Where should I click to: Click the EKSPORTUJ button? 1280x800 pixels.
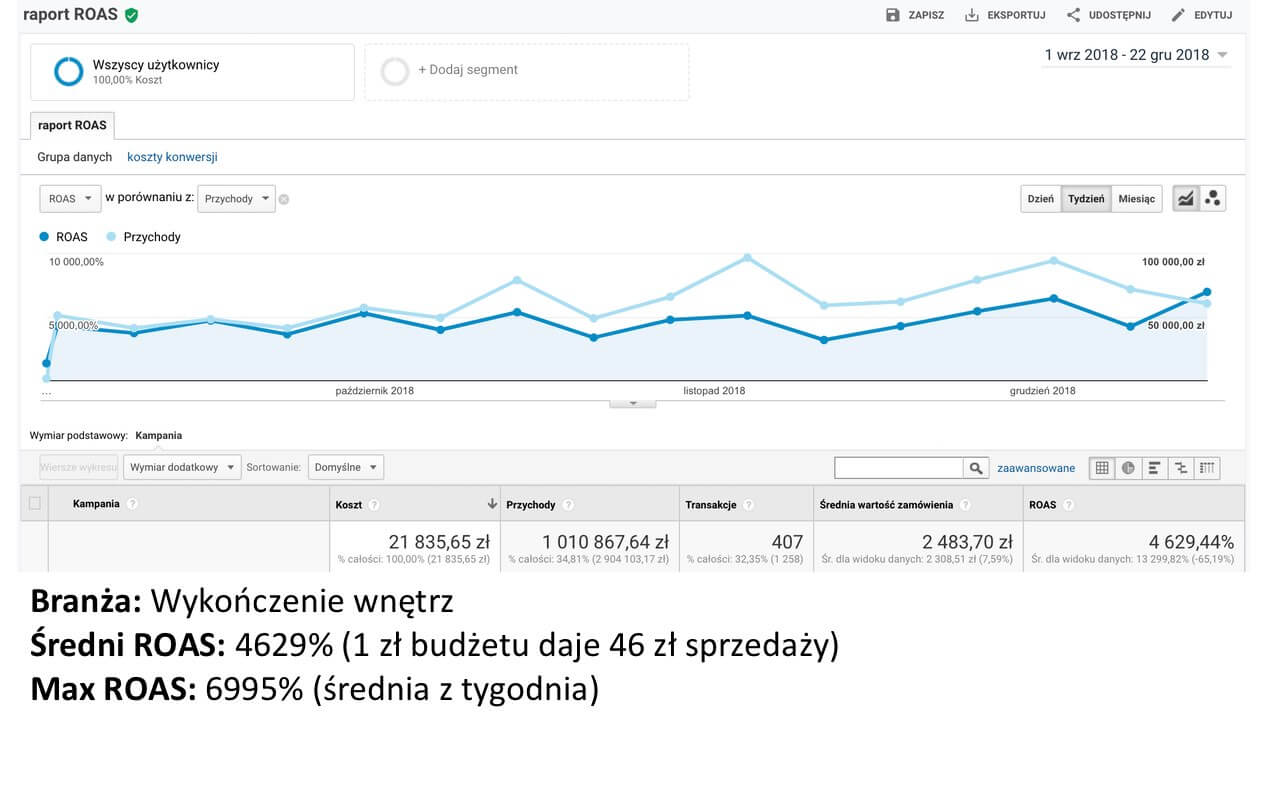coord(1005,15)
